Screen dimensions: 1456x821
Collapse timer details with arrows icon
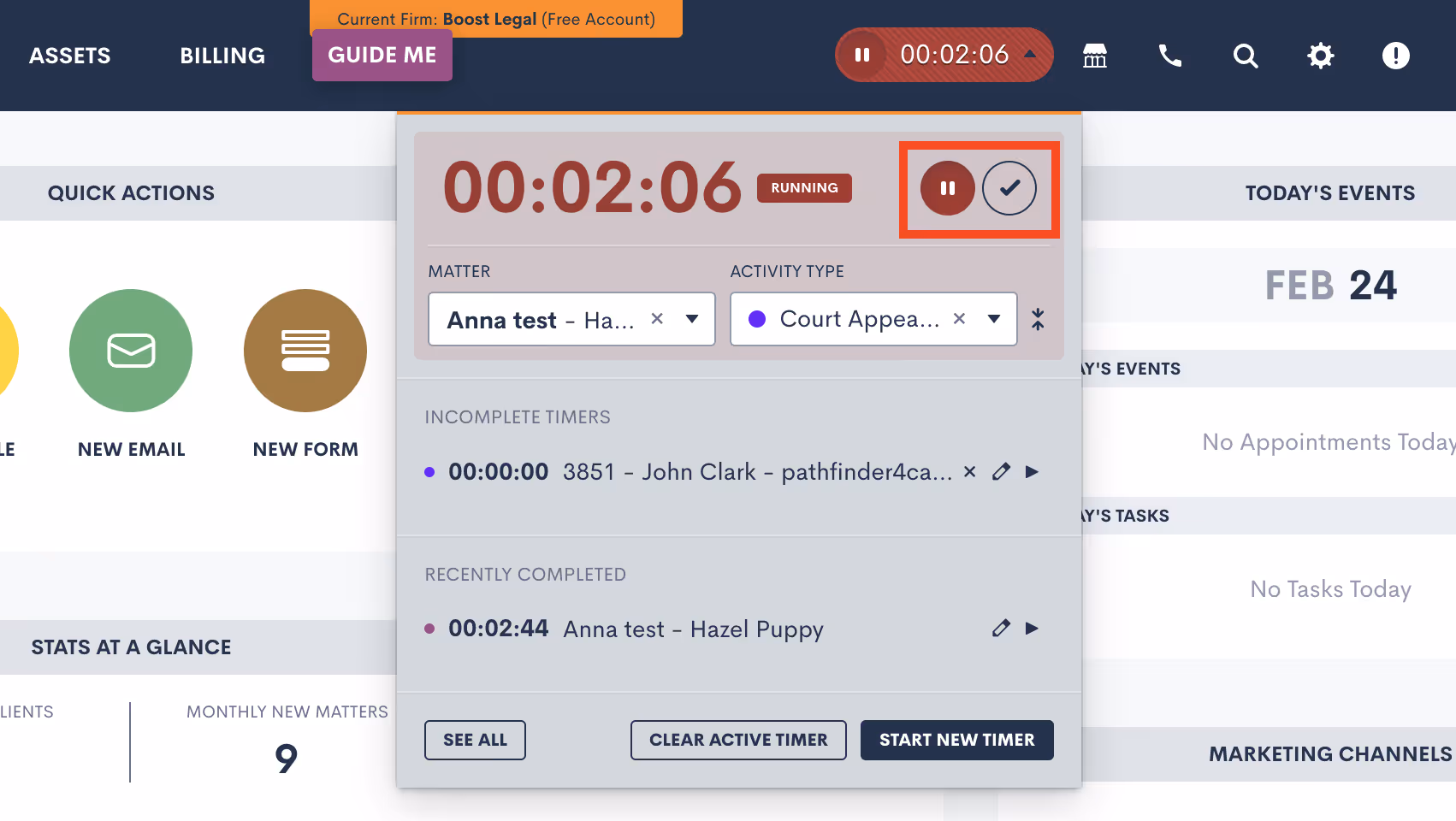coord(1038,319)
